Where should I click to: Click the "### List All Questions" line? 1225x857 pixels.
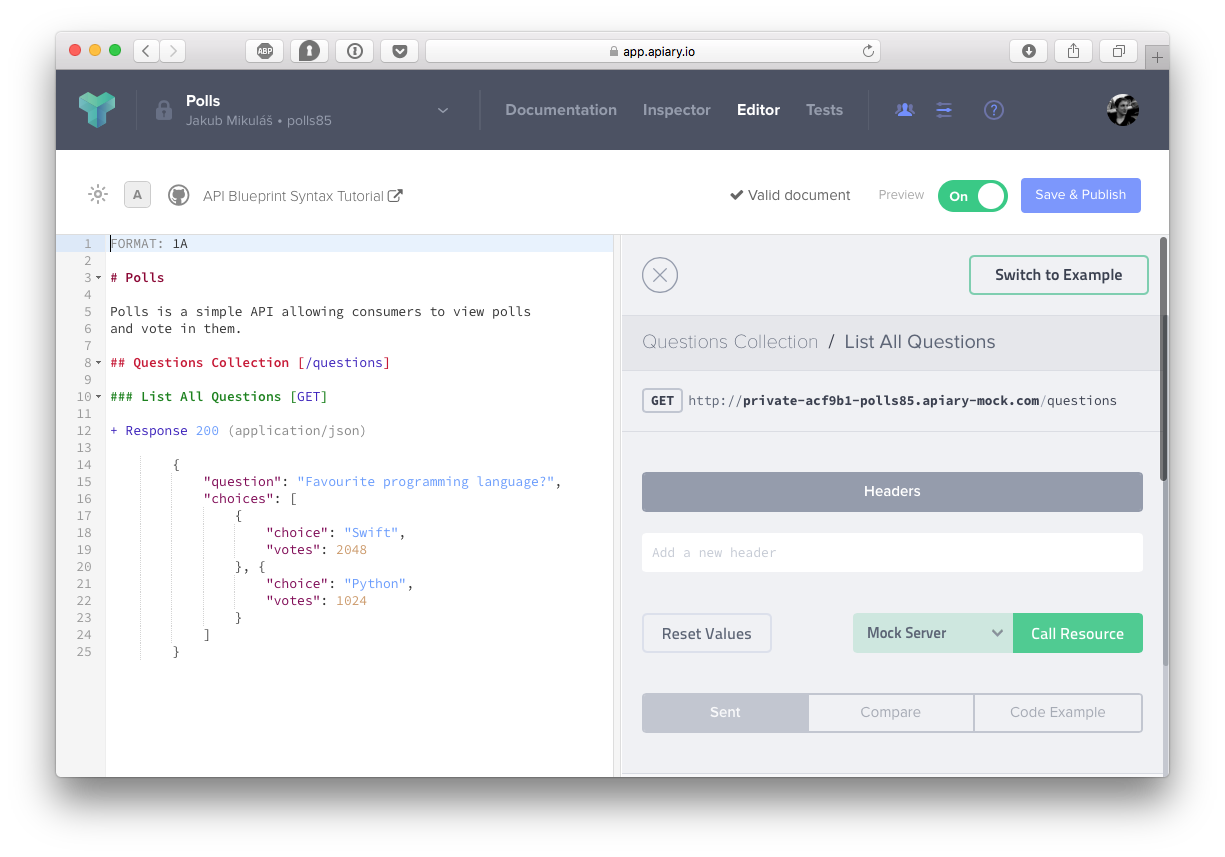click(x=219, y=397)
